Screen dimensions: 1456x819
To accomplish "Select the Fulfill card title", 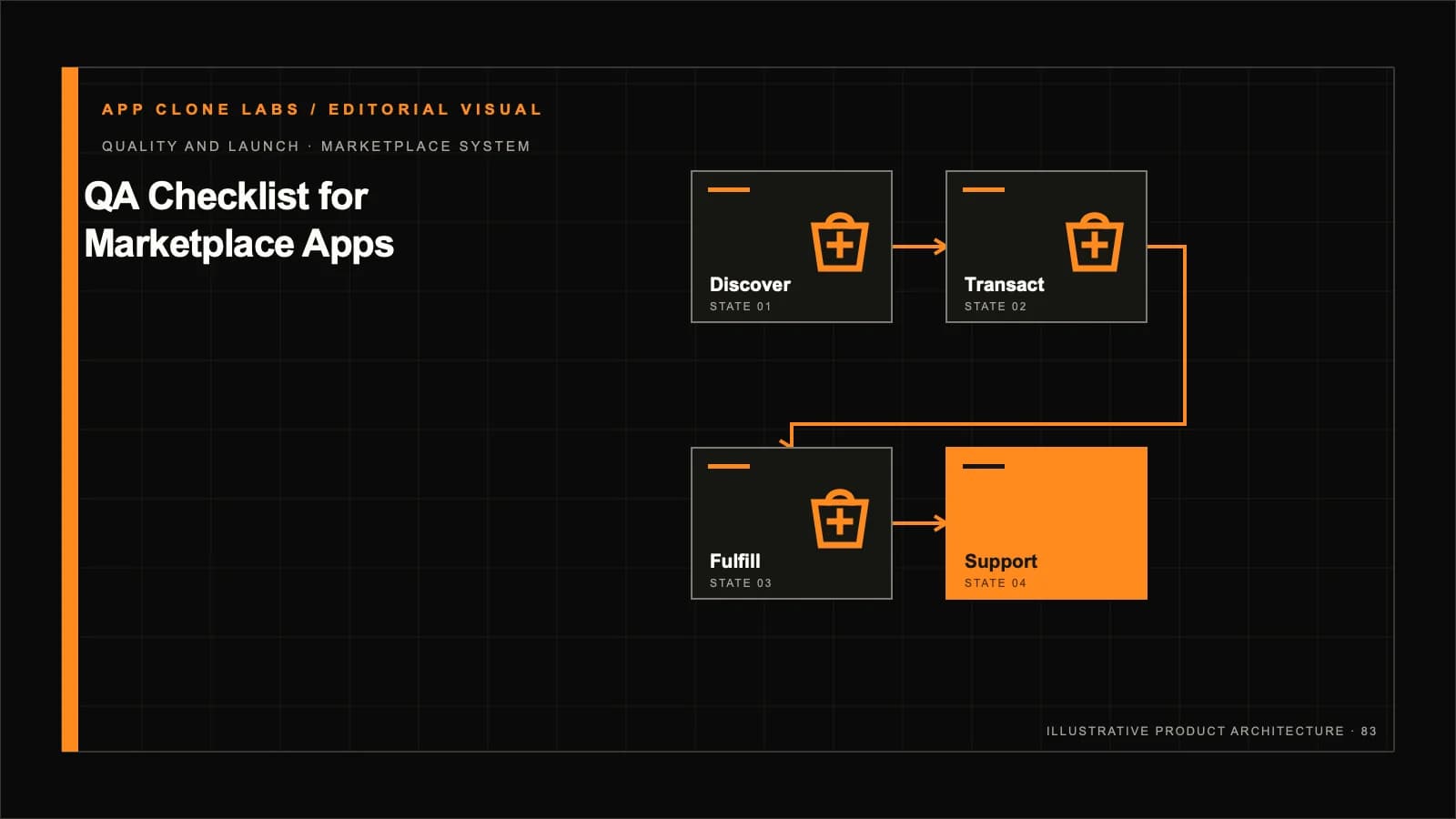I will pos(734,561).
